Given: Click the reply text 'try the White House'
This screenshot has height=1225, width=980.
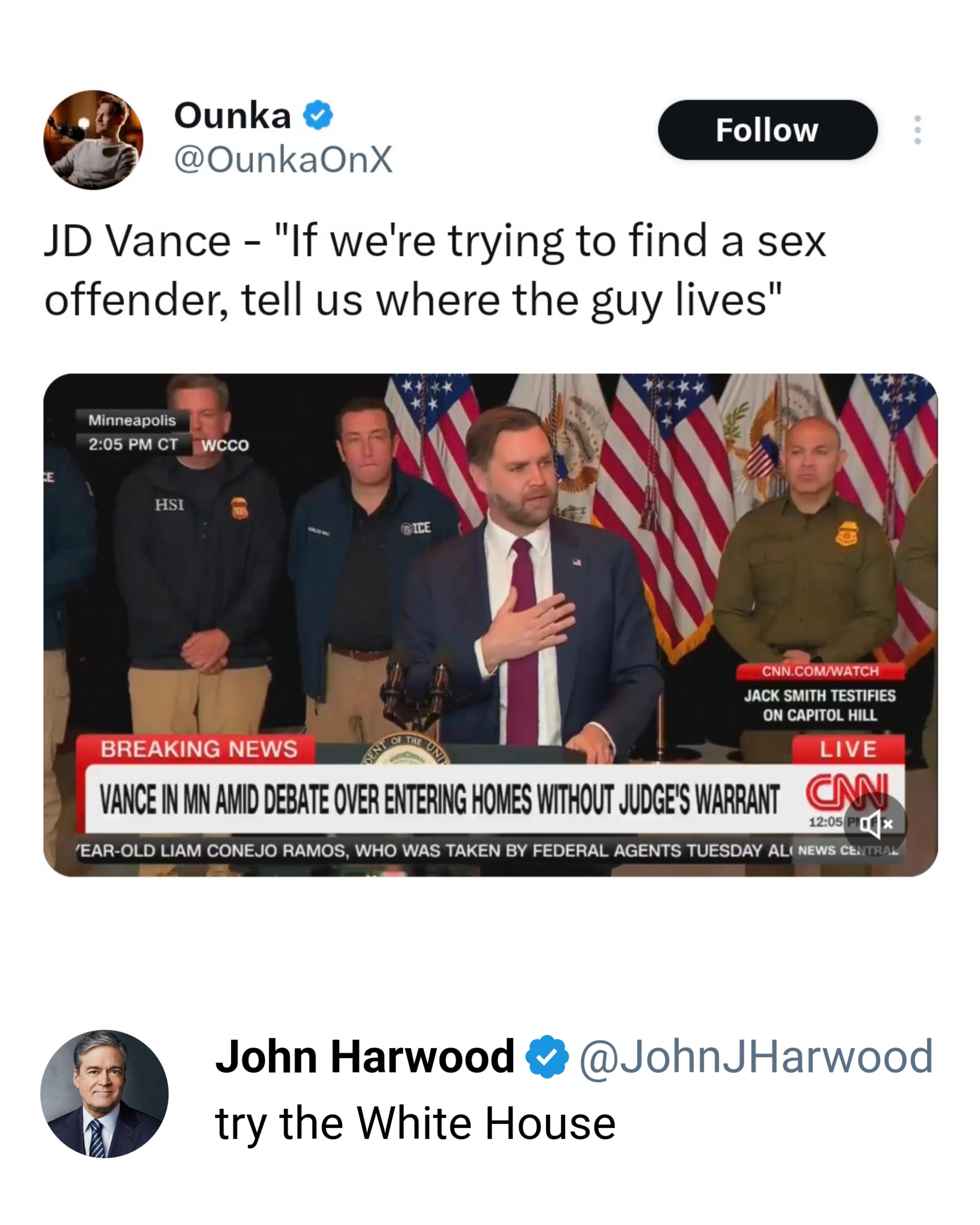Looking at the screenshot, I should click(415, 1123).
